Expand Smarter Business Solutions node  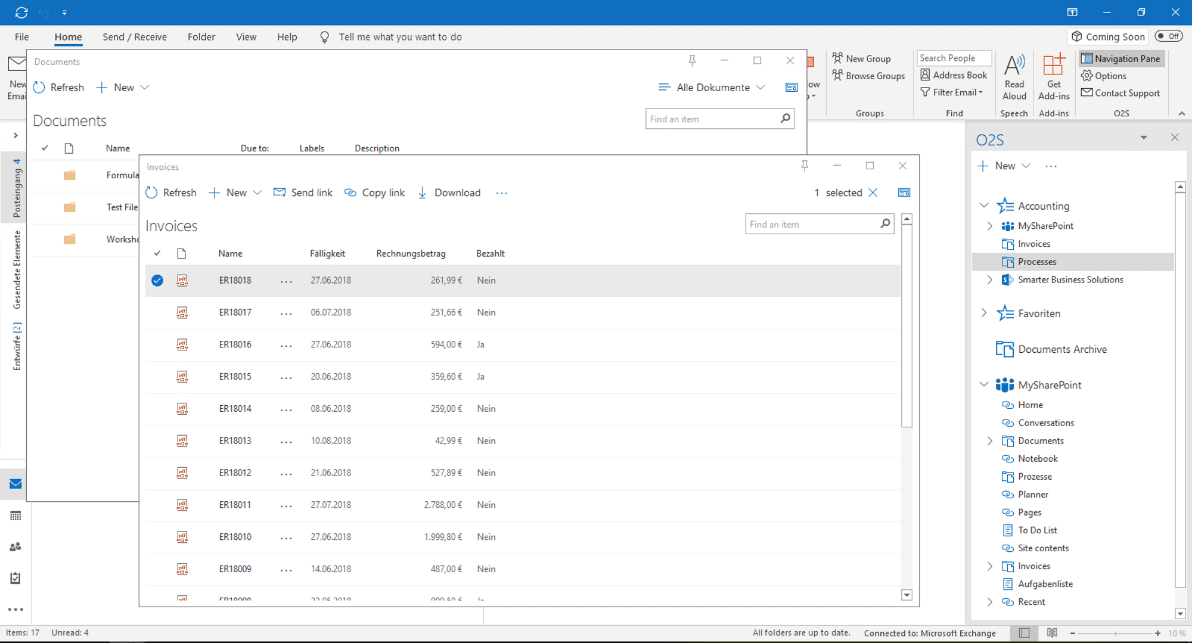click(990, 280)
